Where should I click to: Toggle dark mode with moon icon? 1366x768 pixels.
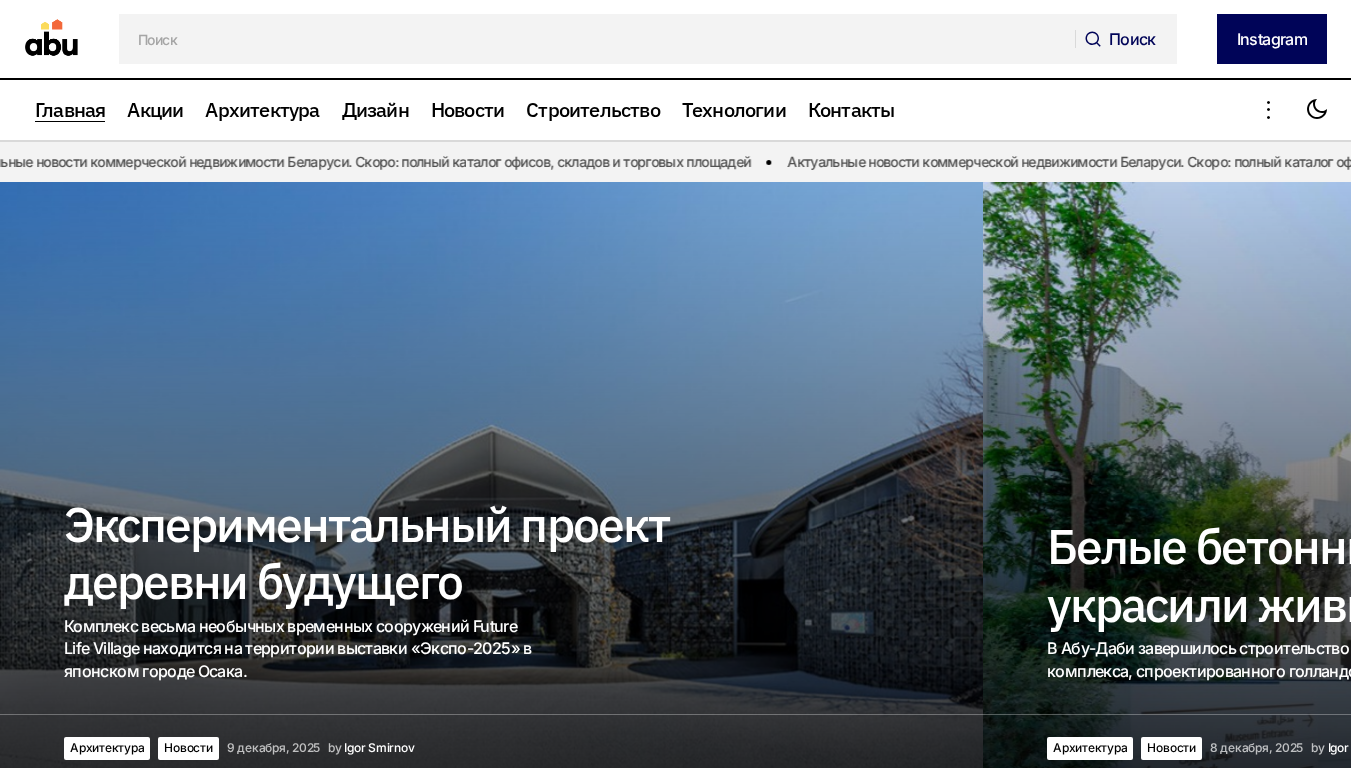point(1317,110)
